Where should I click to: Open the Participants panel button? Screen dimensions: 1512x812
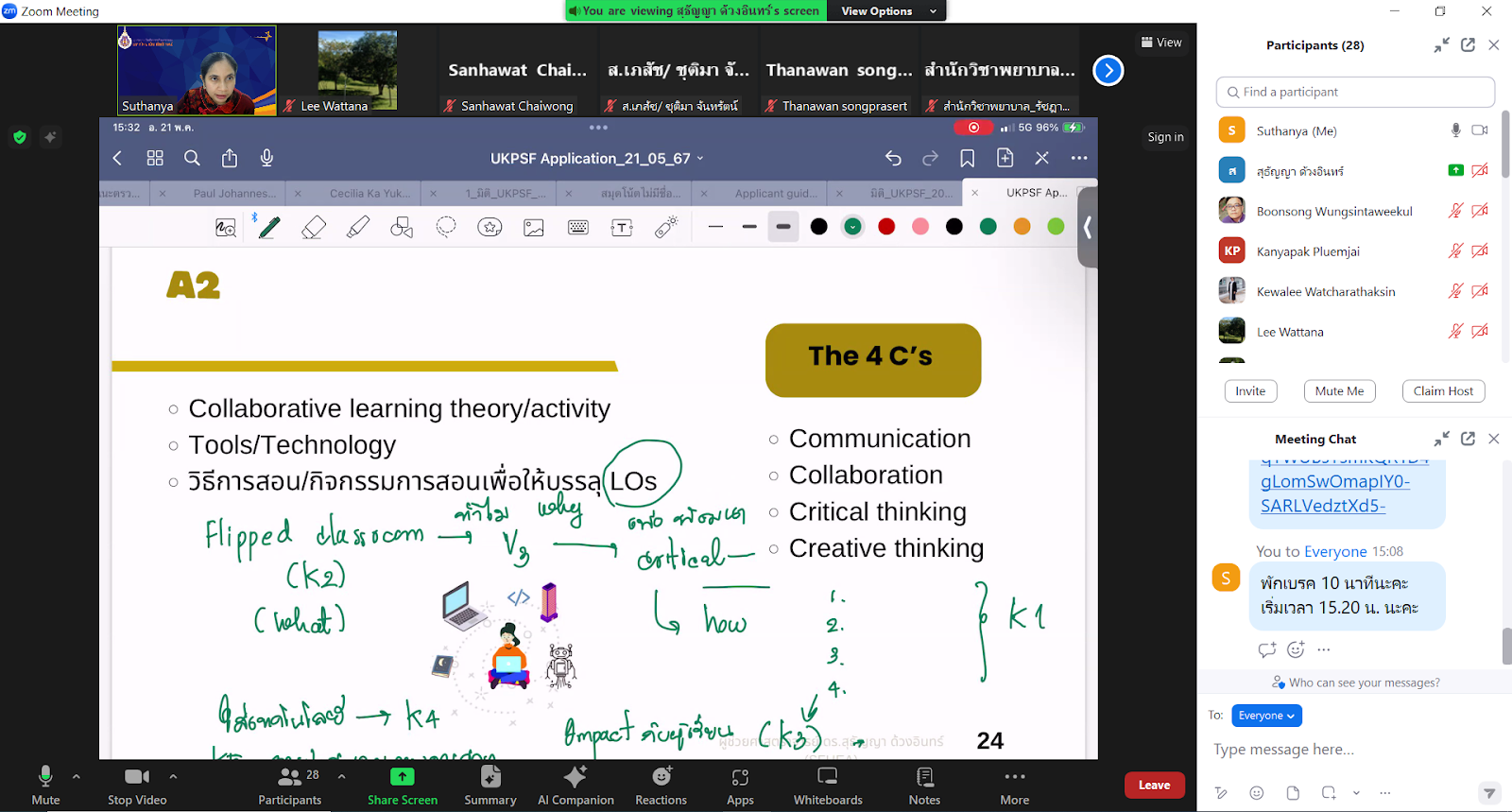pos(290,786)
